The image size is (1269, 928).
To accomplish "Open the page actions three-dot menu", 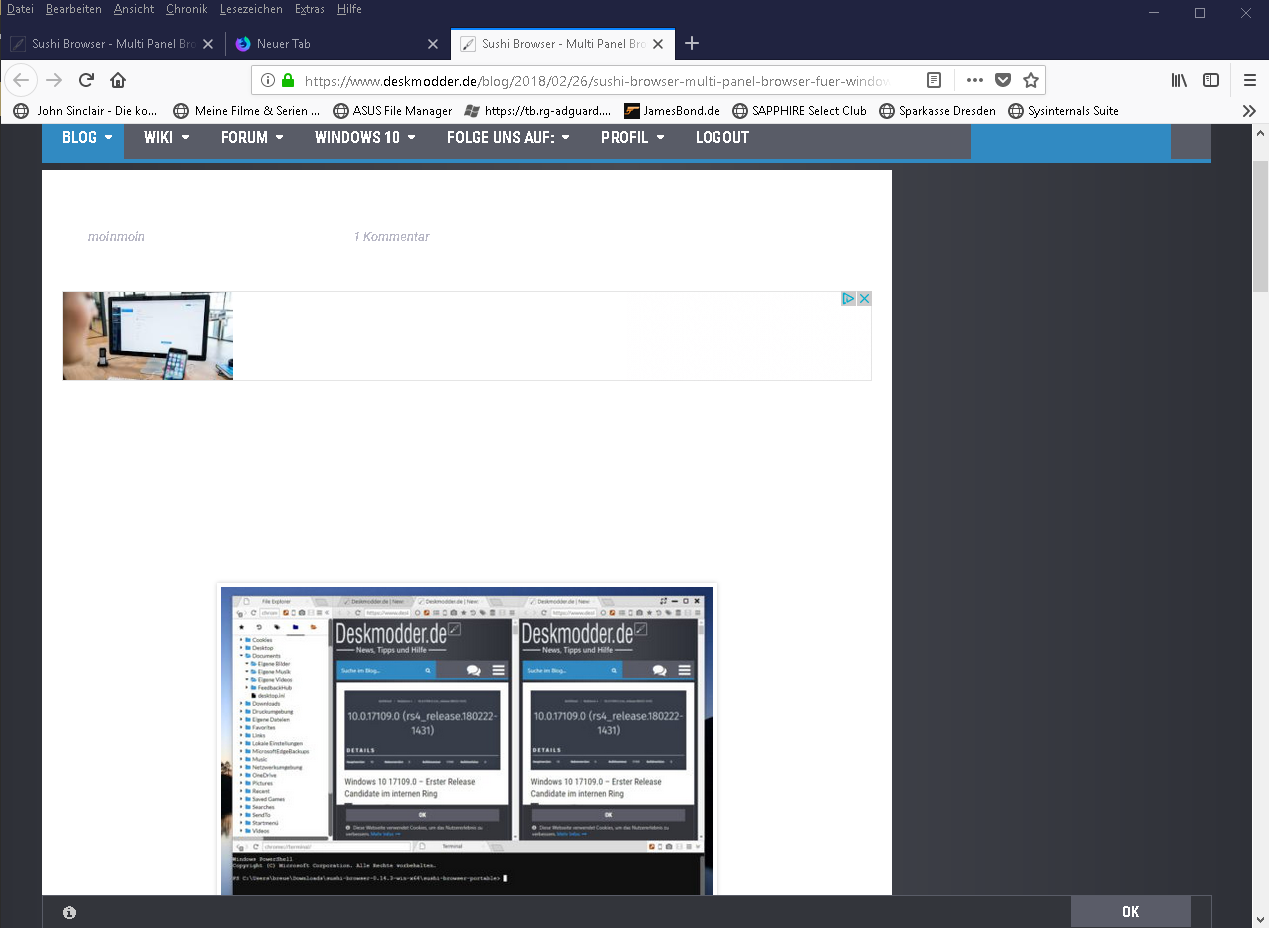I will [974, 80].
